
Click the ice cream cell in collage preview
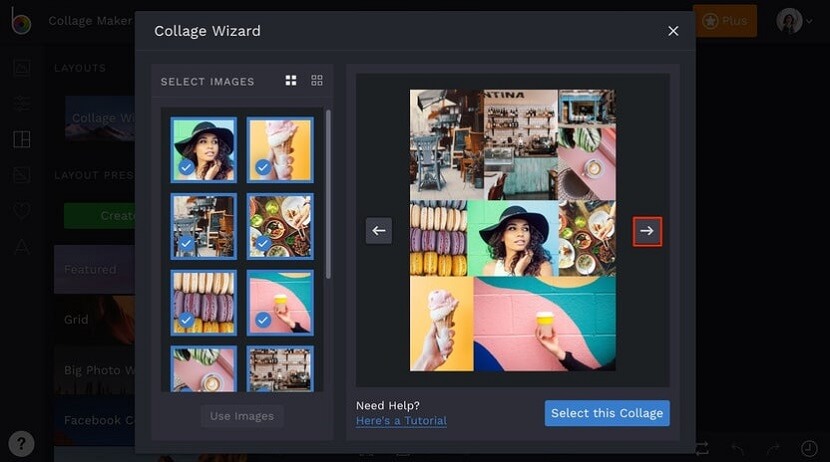(x=441, y=323)
